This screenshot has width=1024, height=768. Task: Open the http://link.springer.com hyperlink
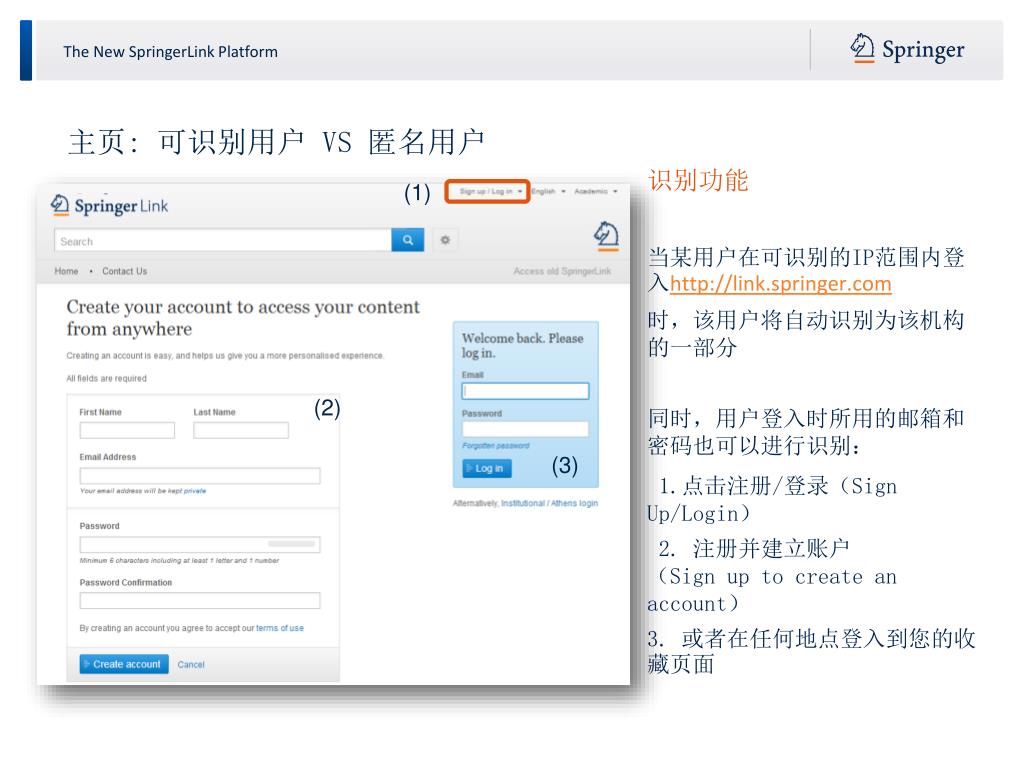tap(780, 283)
